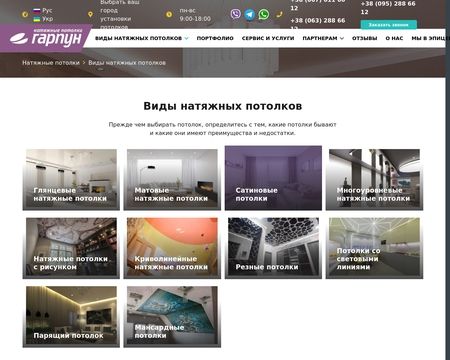
Task: Open Резные потолки card
Action: click(x=273, y=248)
